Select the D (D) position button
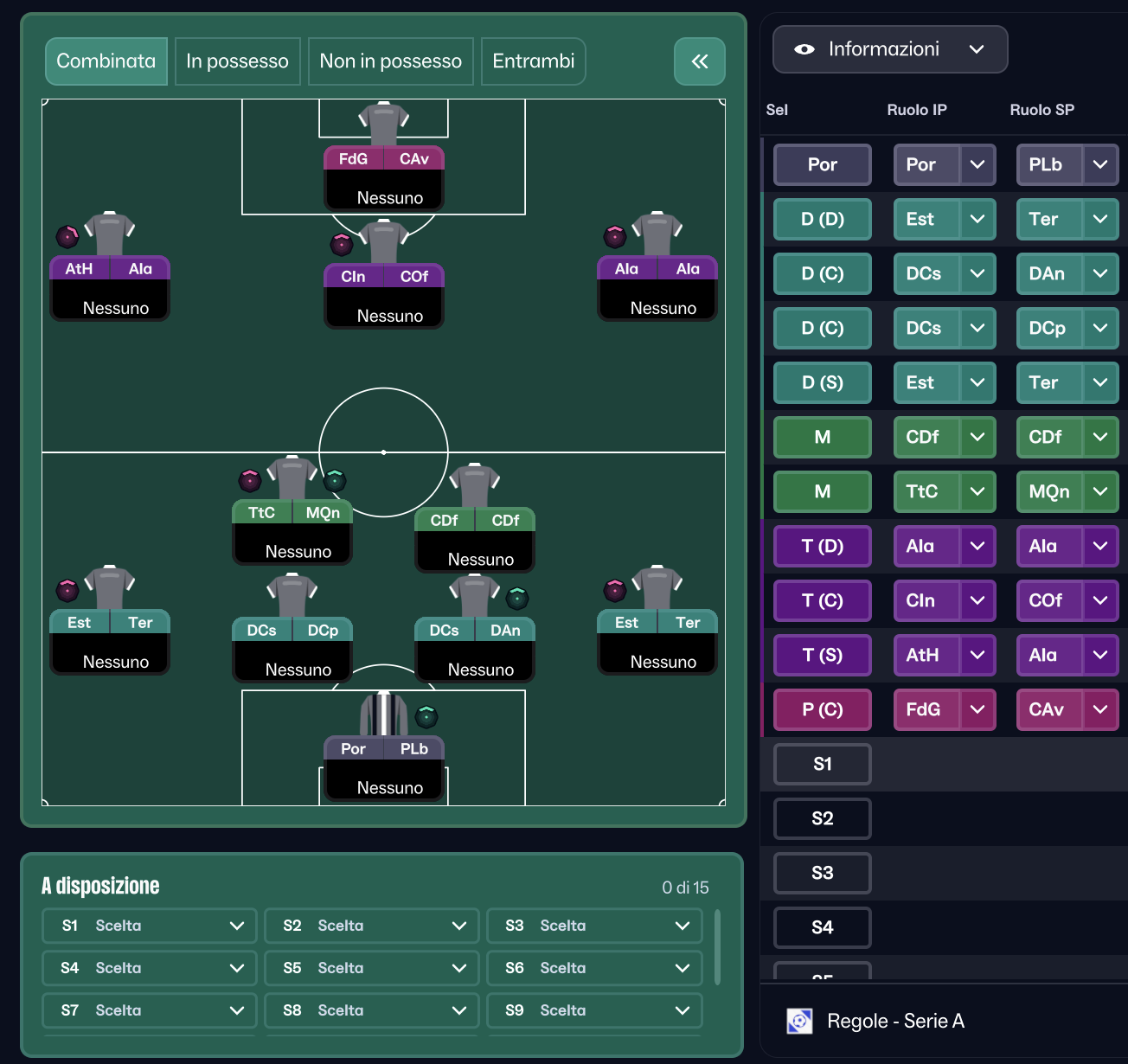Viewport: 1128px width, 1064px height. (823, 219)
